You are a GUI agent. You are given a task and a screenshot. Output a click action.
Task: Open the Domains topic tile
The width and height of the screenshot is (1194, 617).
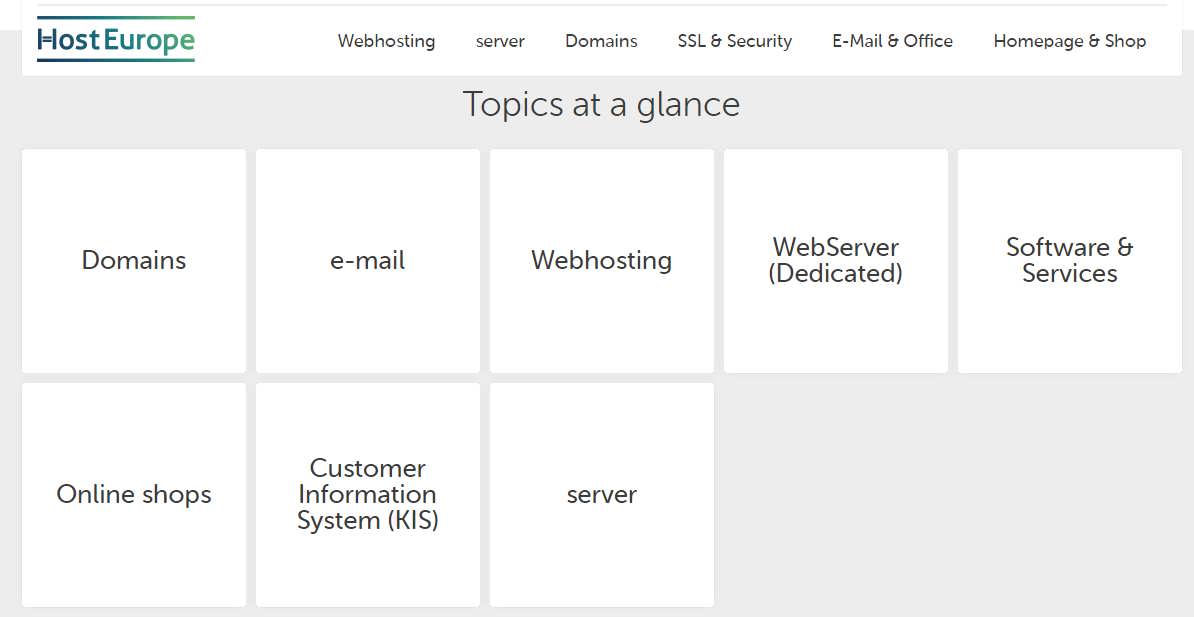(134, 261)
